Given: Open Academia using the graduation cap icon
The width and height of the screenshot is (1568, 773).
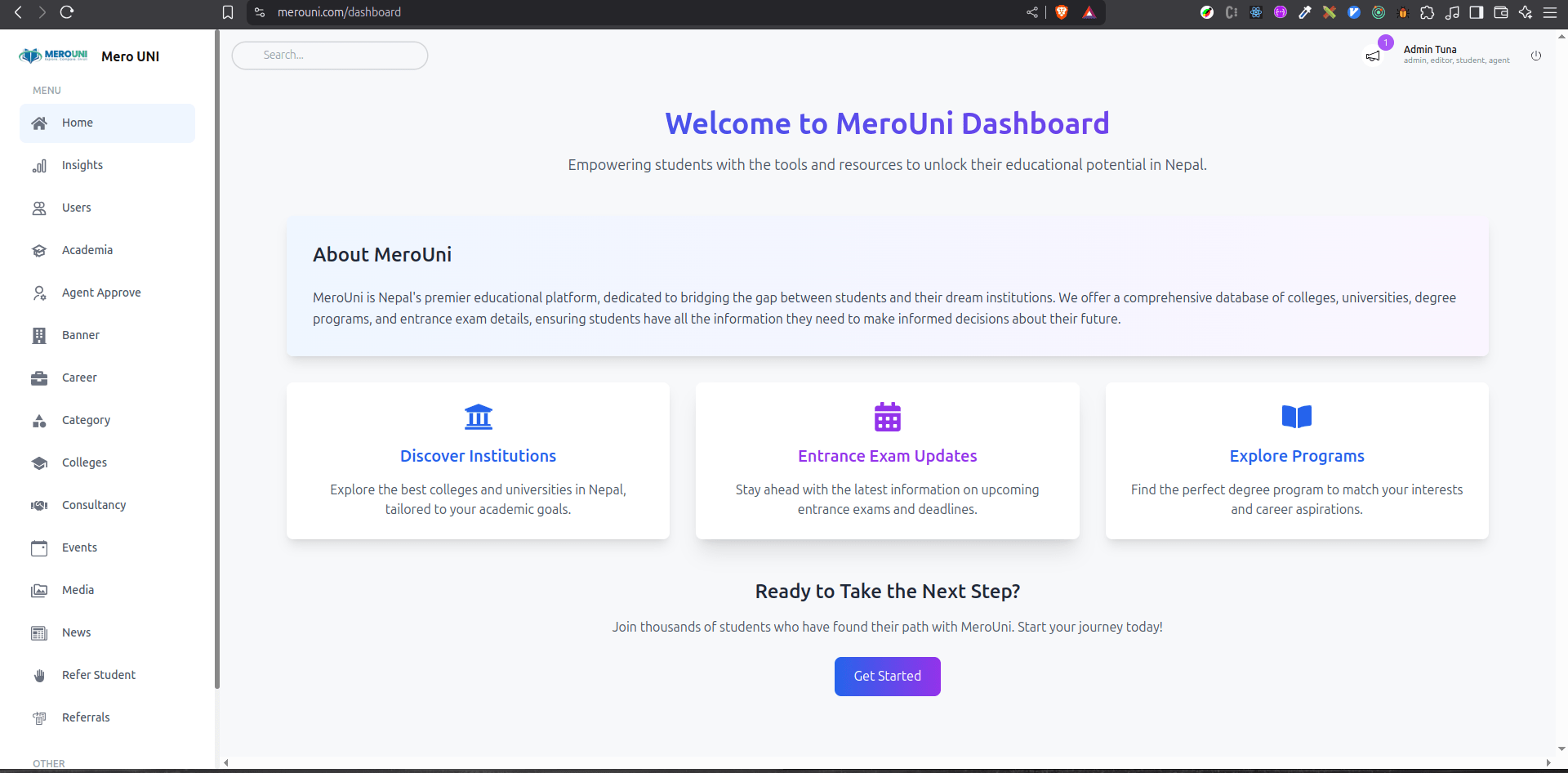Looking at the screenshot, I should (38, 250).
